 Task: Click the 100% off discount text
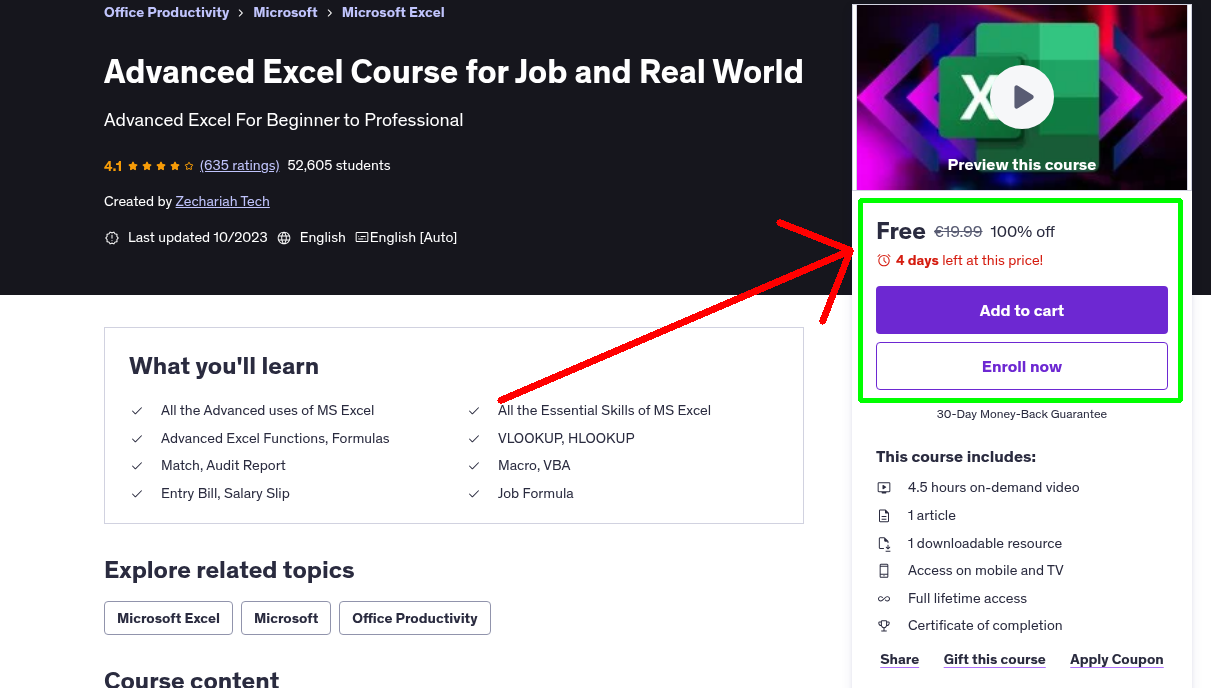[x=1022, y=232]
